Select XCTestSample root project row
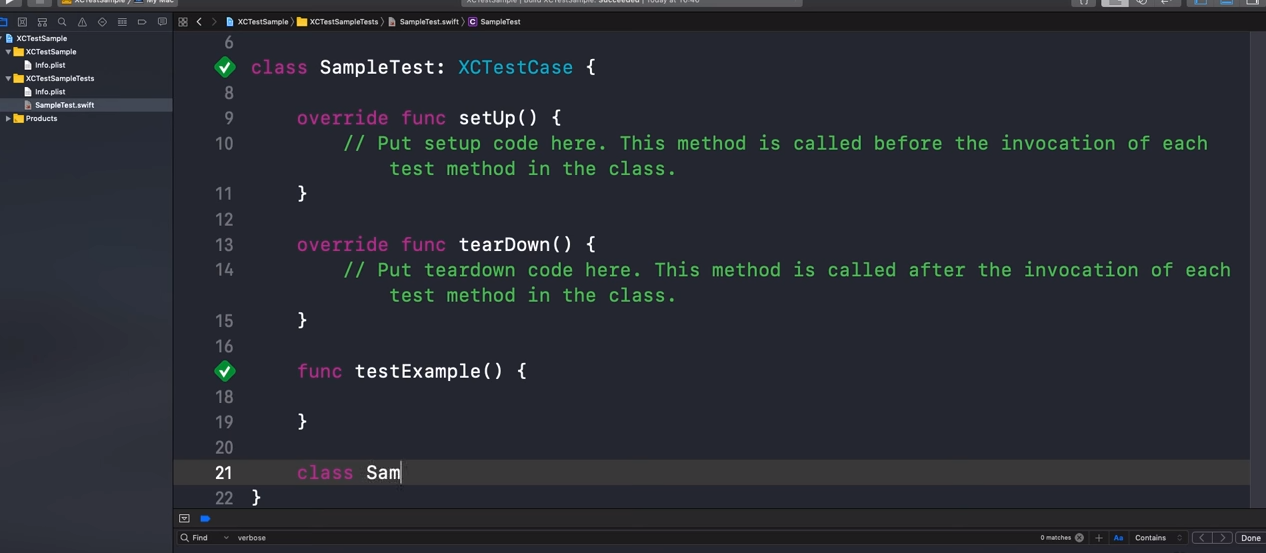Screen dimensions: 1266x553 (x=86, y=38)
